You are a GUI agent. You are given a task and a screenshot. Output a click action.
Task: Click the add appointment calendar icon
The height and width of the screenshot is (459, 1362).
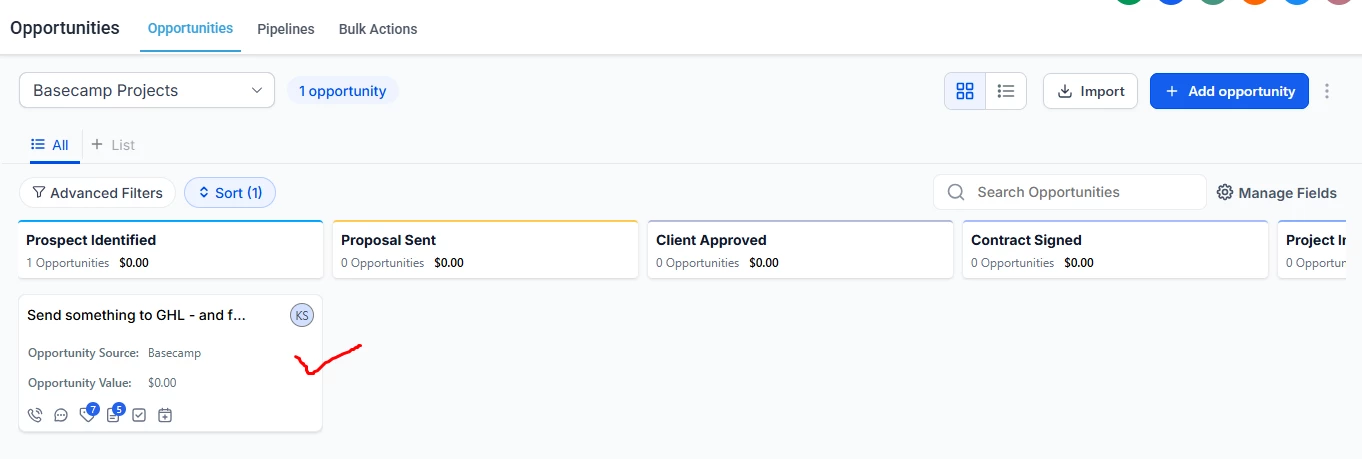click(x=165, y=415)
